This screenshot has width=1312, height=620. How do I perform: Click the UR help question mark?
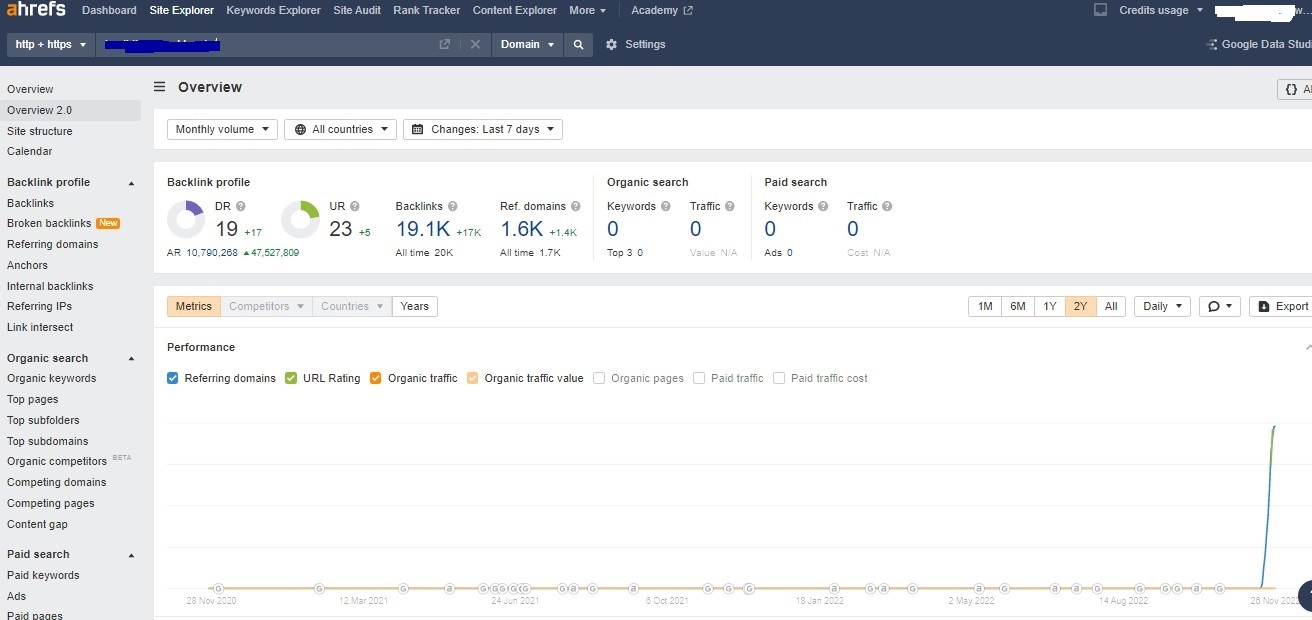coord(354,206)
